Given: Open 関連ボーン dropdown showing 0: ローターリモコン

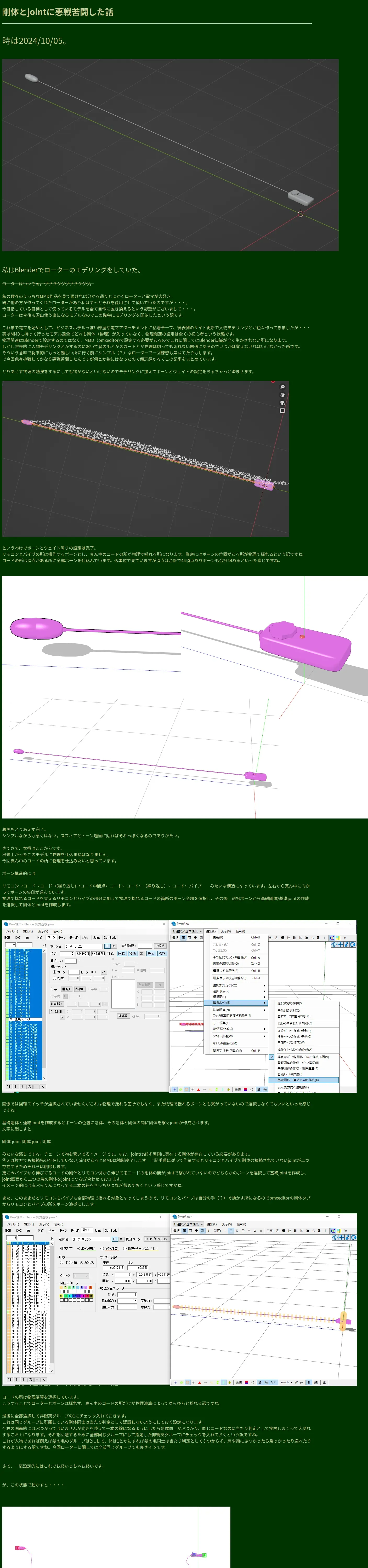Looking at the screenshot, I should 157,1239.
